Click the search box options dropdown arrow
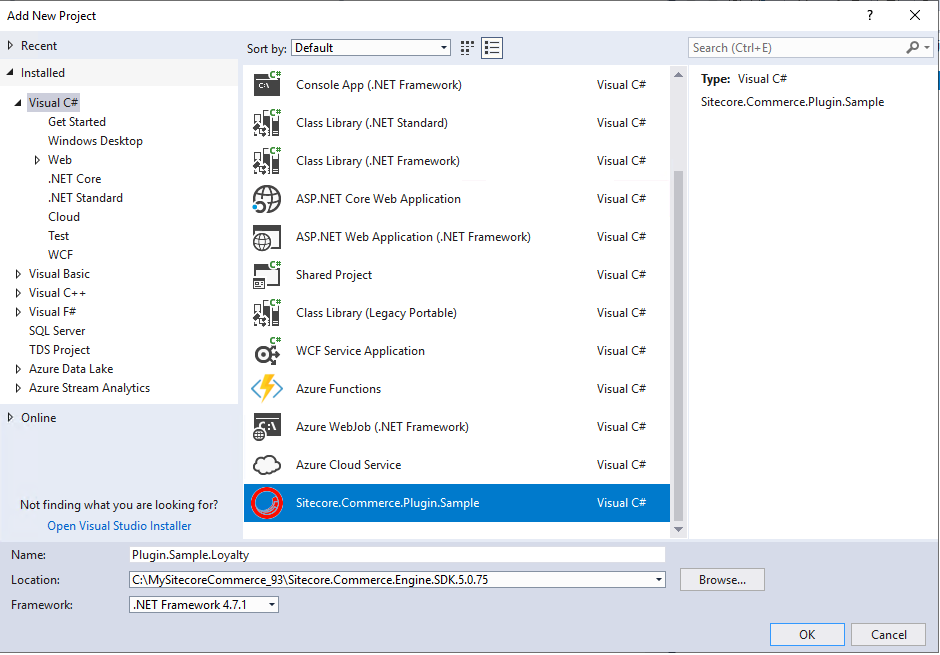 pos(927,47)
